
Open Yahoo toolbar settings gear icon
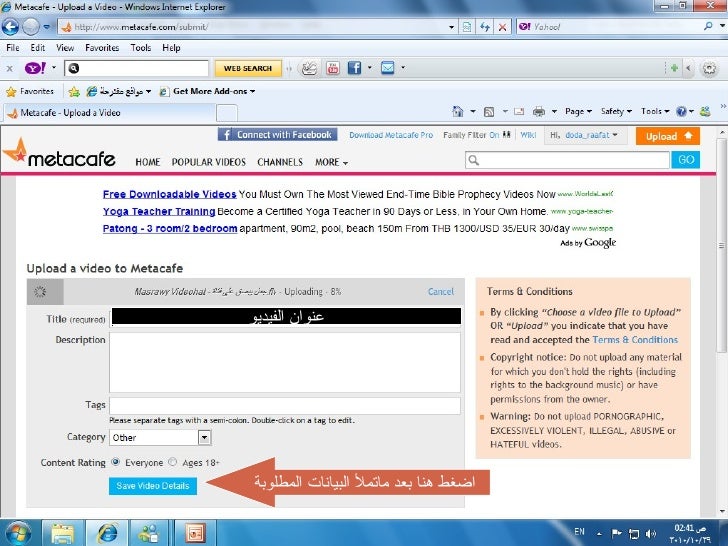coord(709,69)
